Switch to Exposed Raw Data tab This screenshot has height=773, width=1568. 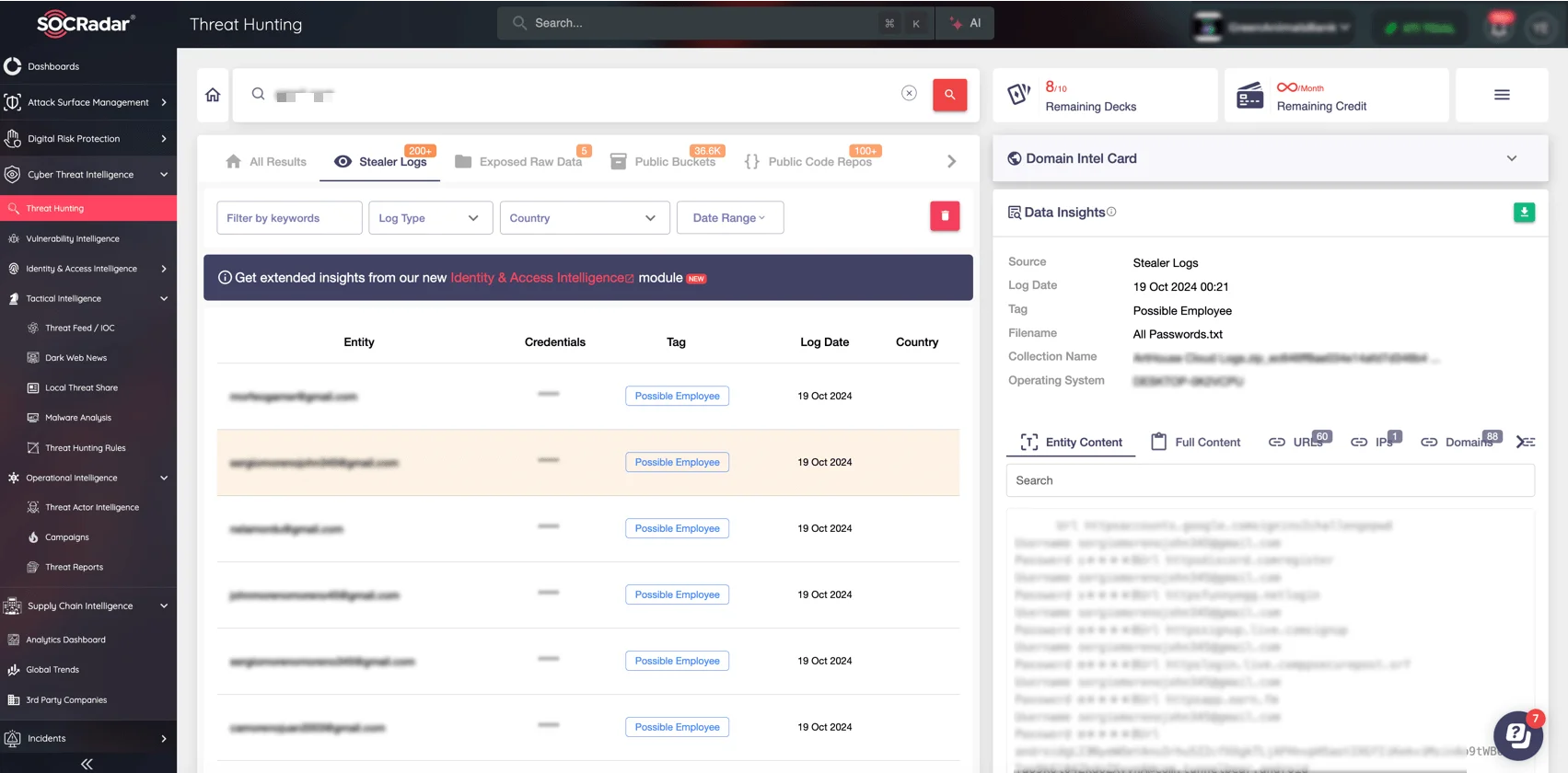pyautogui.click(x=519, y=162)
